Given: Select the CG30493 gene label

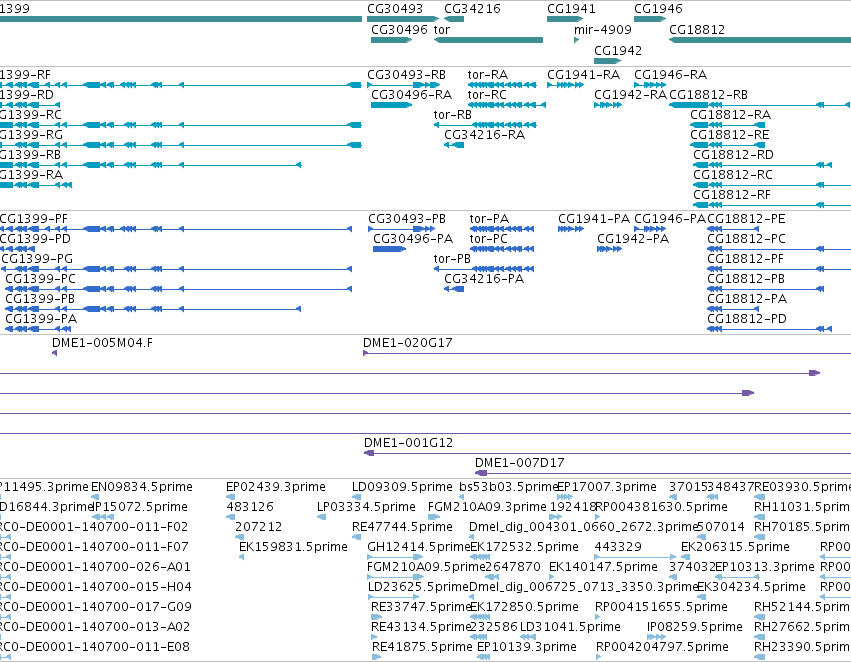Looking at the screenshot, I should [395, 9].
